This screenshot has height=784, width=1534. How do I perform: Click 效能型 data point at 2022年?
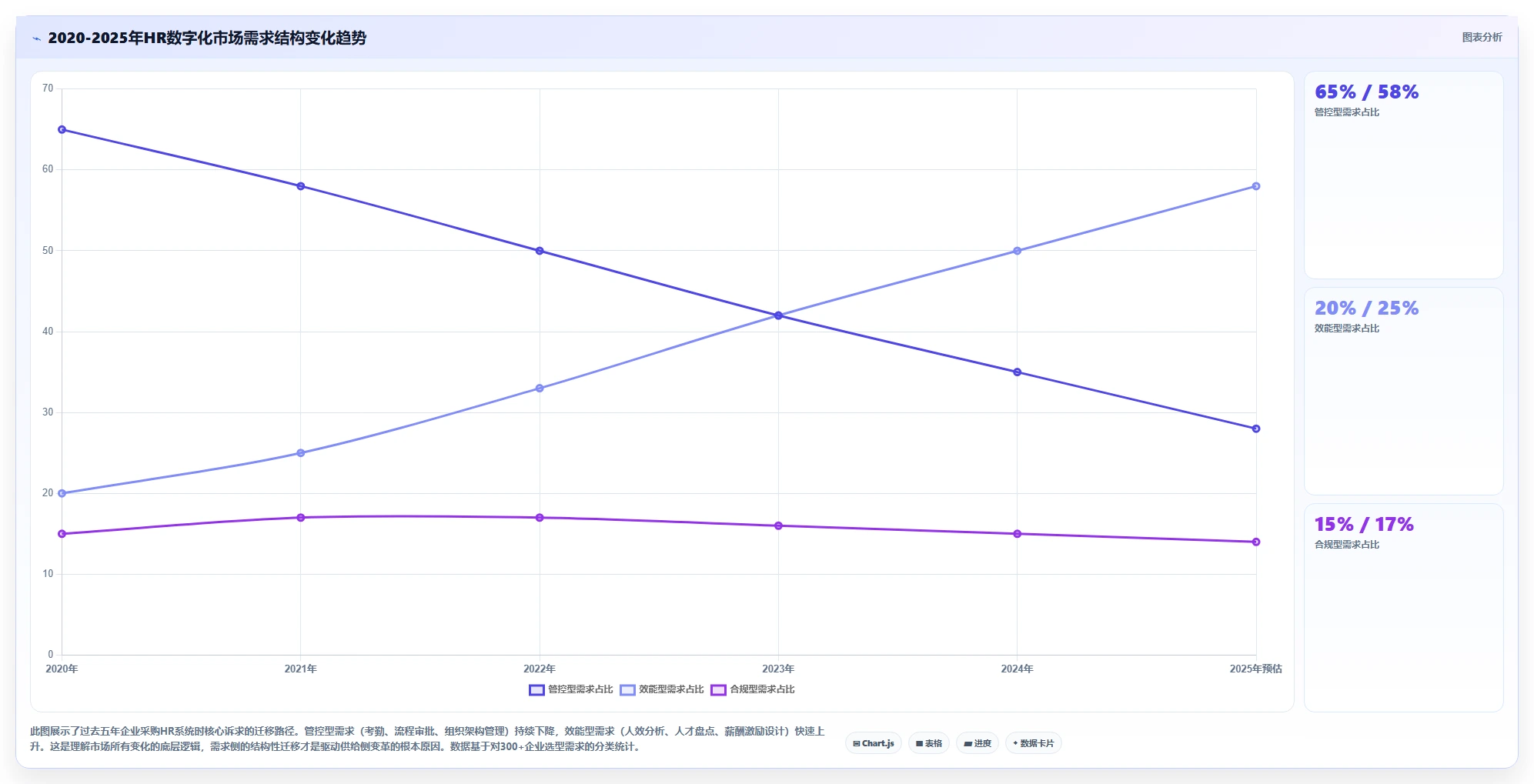click(540, 389)
